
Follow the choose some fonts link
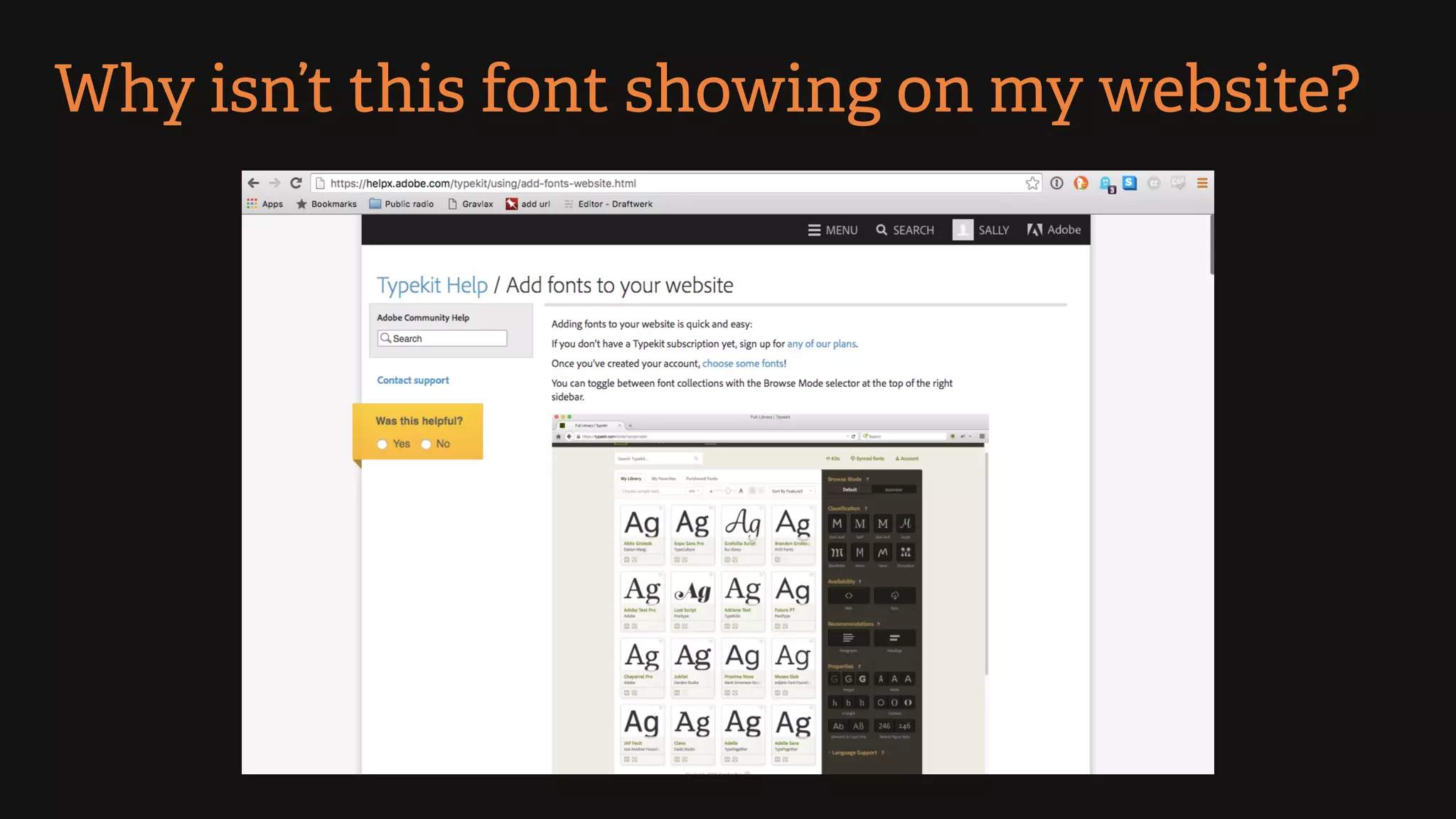743,363
